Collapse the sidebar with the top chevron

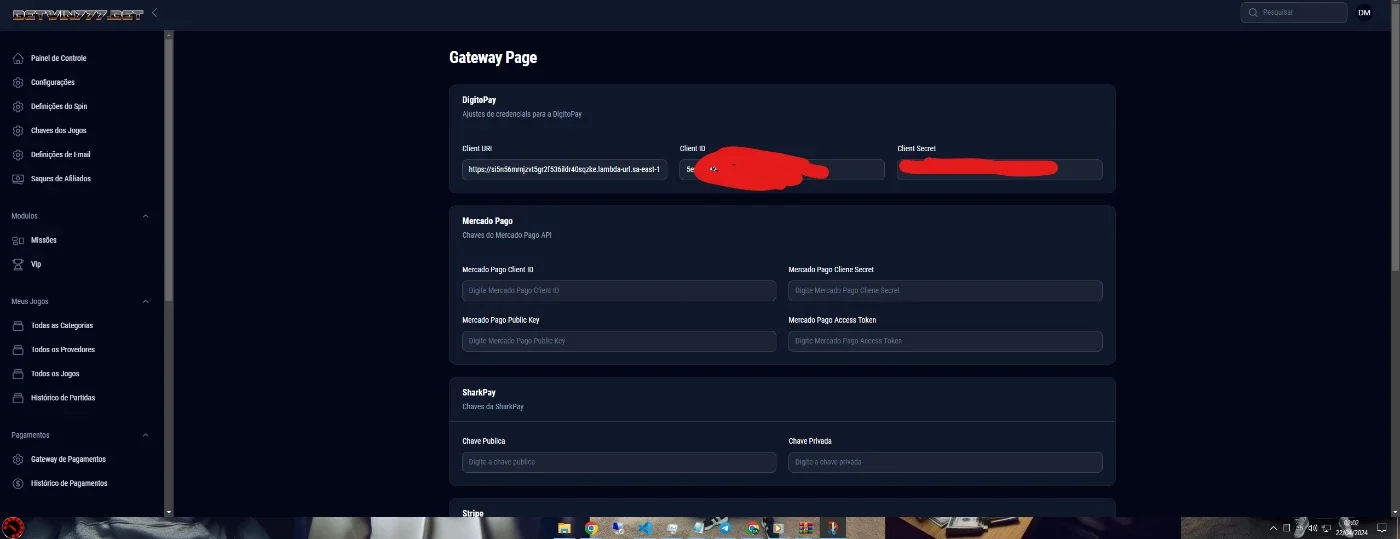[x=154, y=13]
